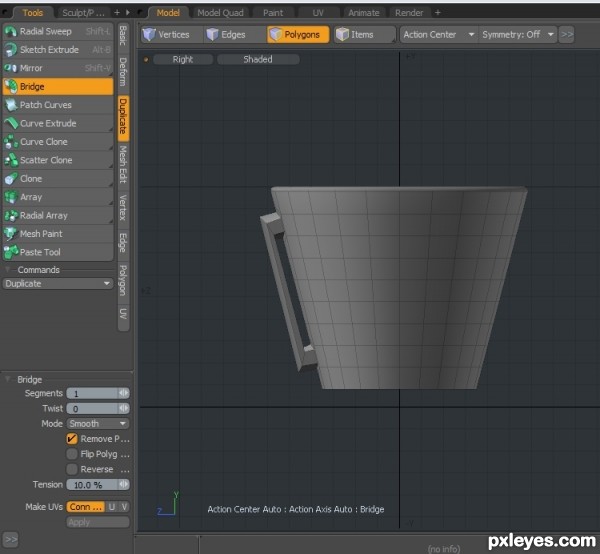Adjust the Tension value slider arrows
Viewport: 600px width, 554px height.
(x=124, y=484)
